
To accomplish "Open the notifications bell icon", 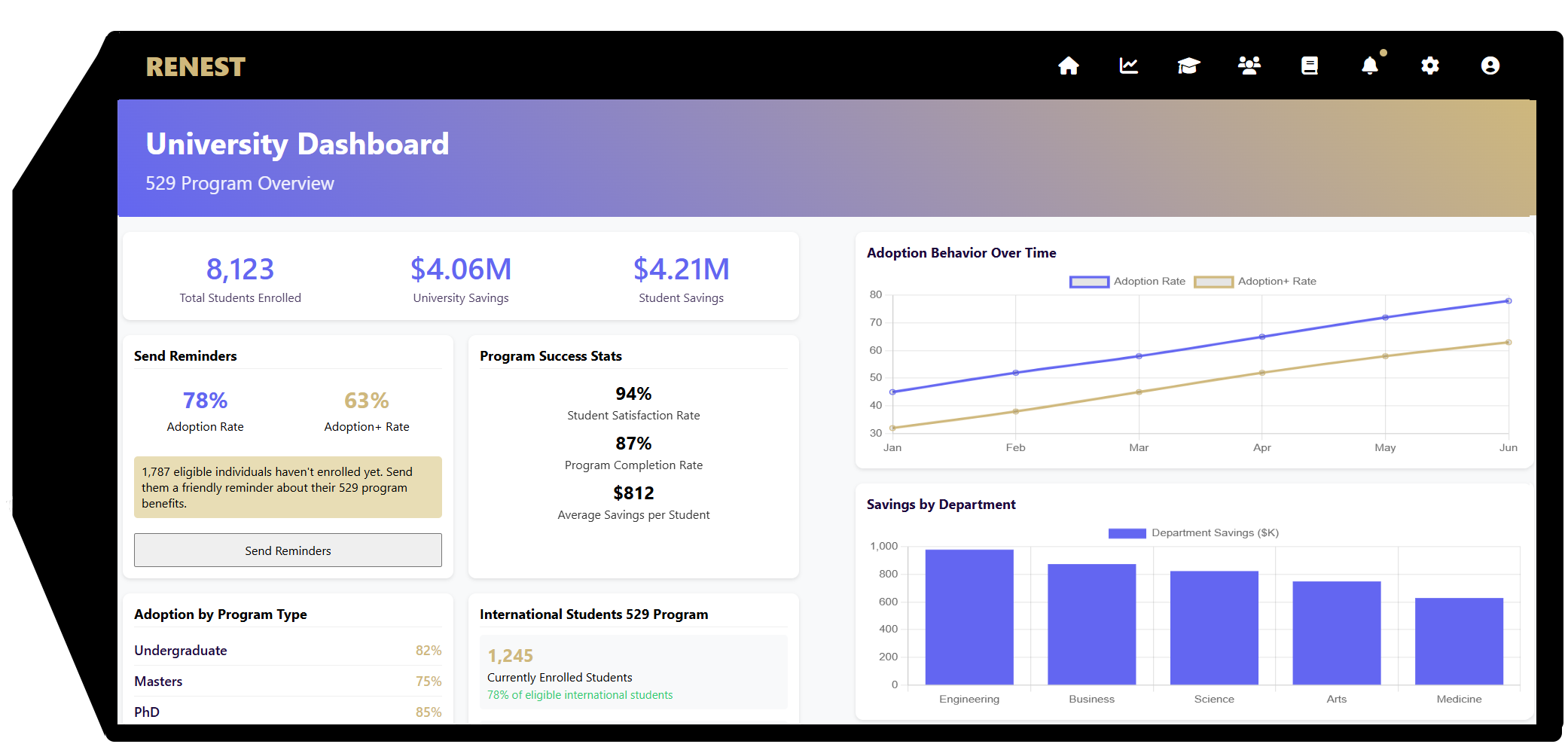I will click(1369, 66).
